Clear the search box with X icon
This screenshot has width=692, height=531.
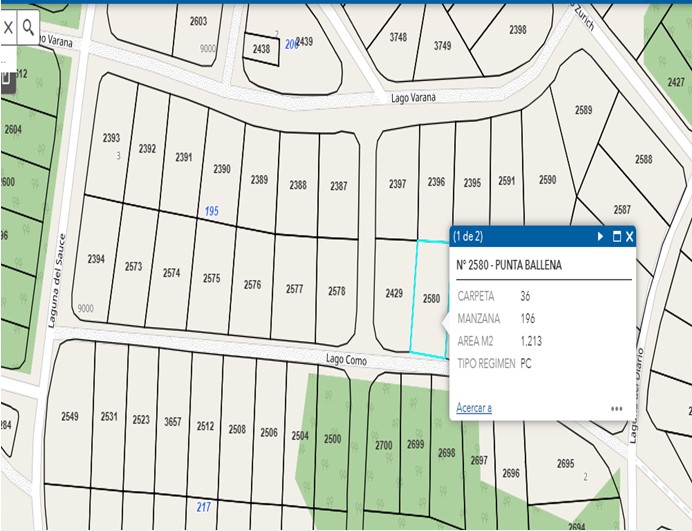coord(8,27)
